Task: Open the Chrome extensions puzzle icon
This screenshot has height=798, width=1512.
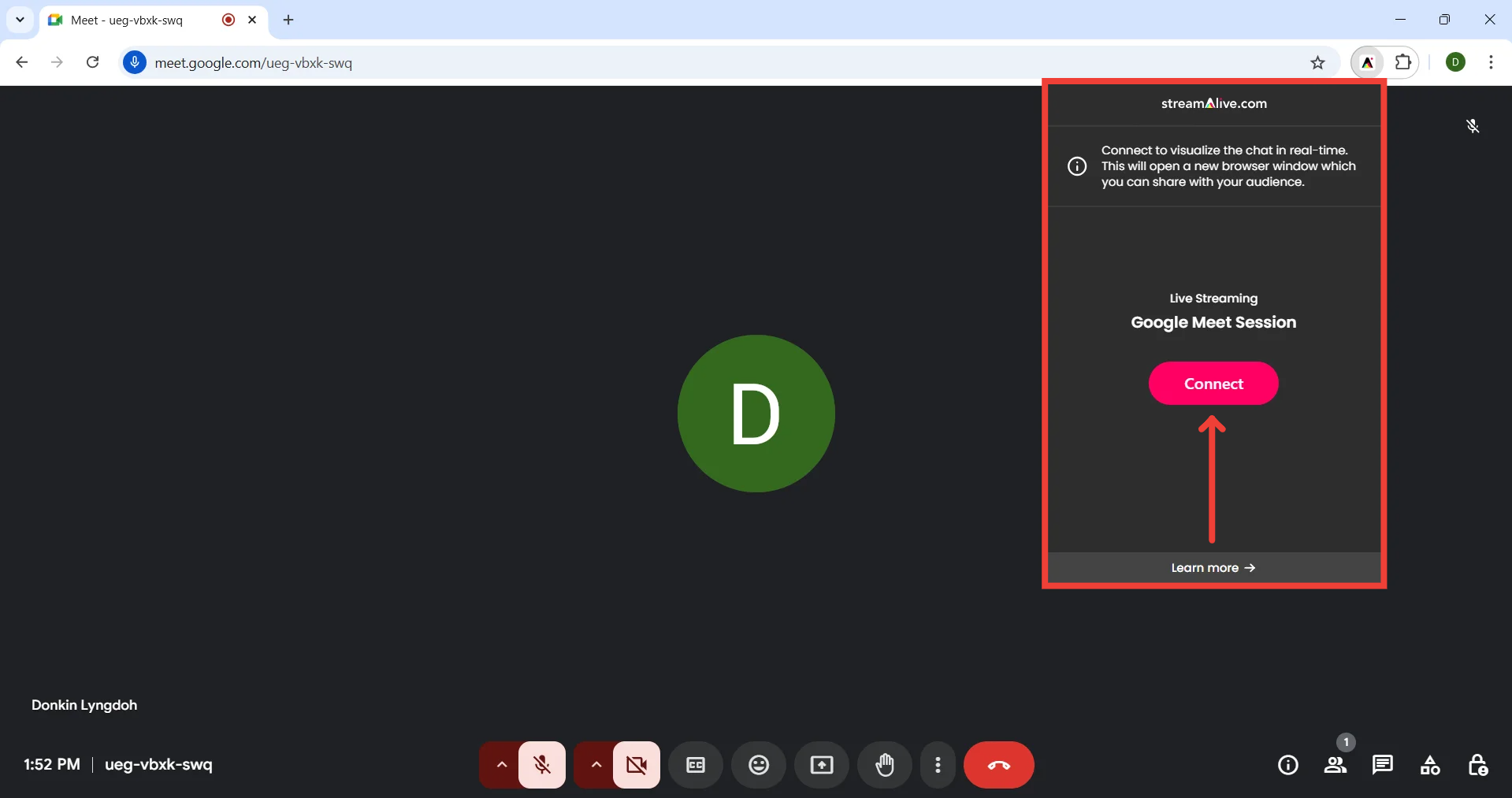Action: [x=1403, y=62]
